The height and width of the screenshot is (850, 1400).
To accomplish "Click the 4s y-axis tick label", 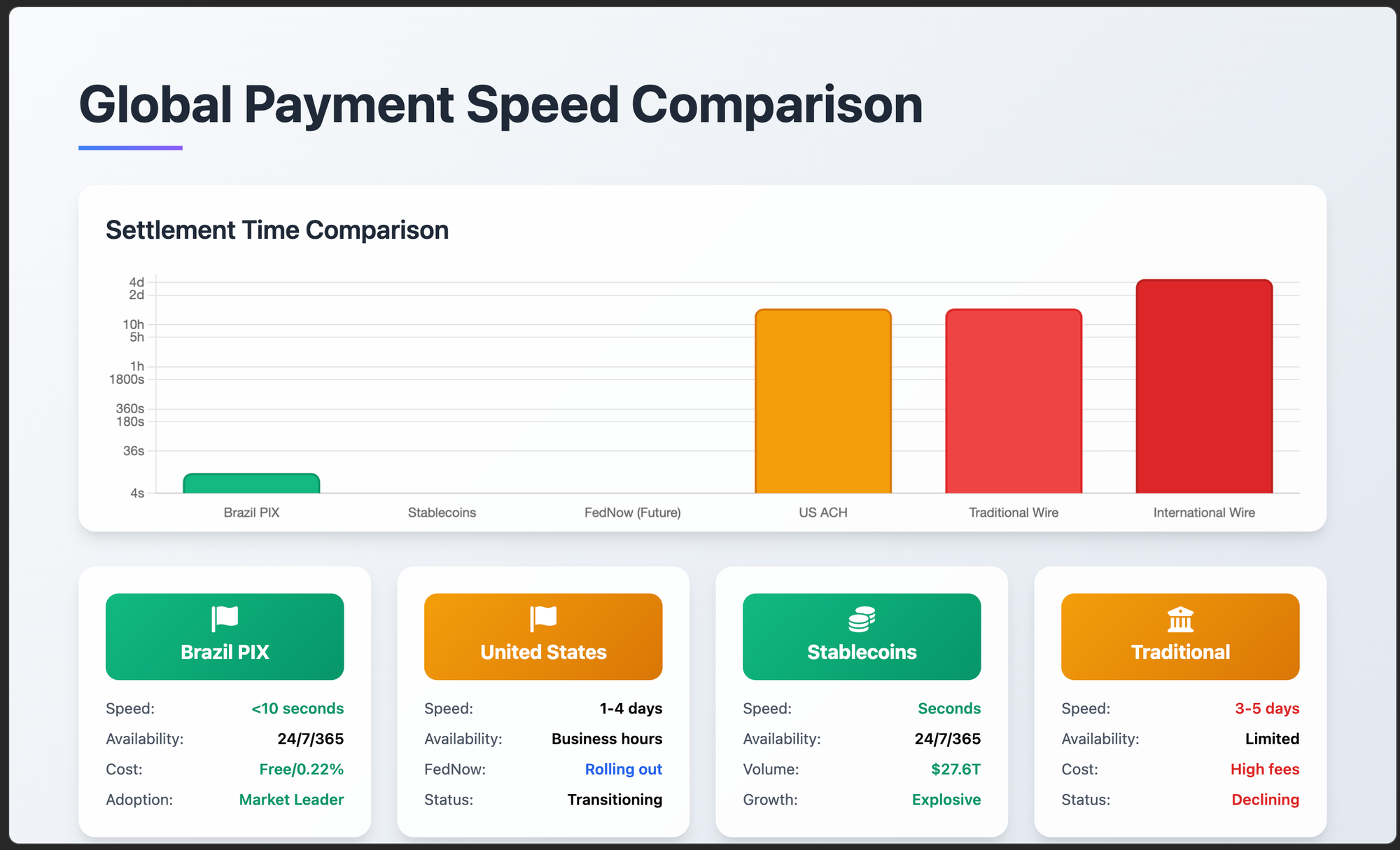I will pos(137,493).
